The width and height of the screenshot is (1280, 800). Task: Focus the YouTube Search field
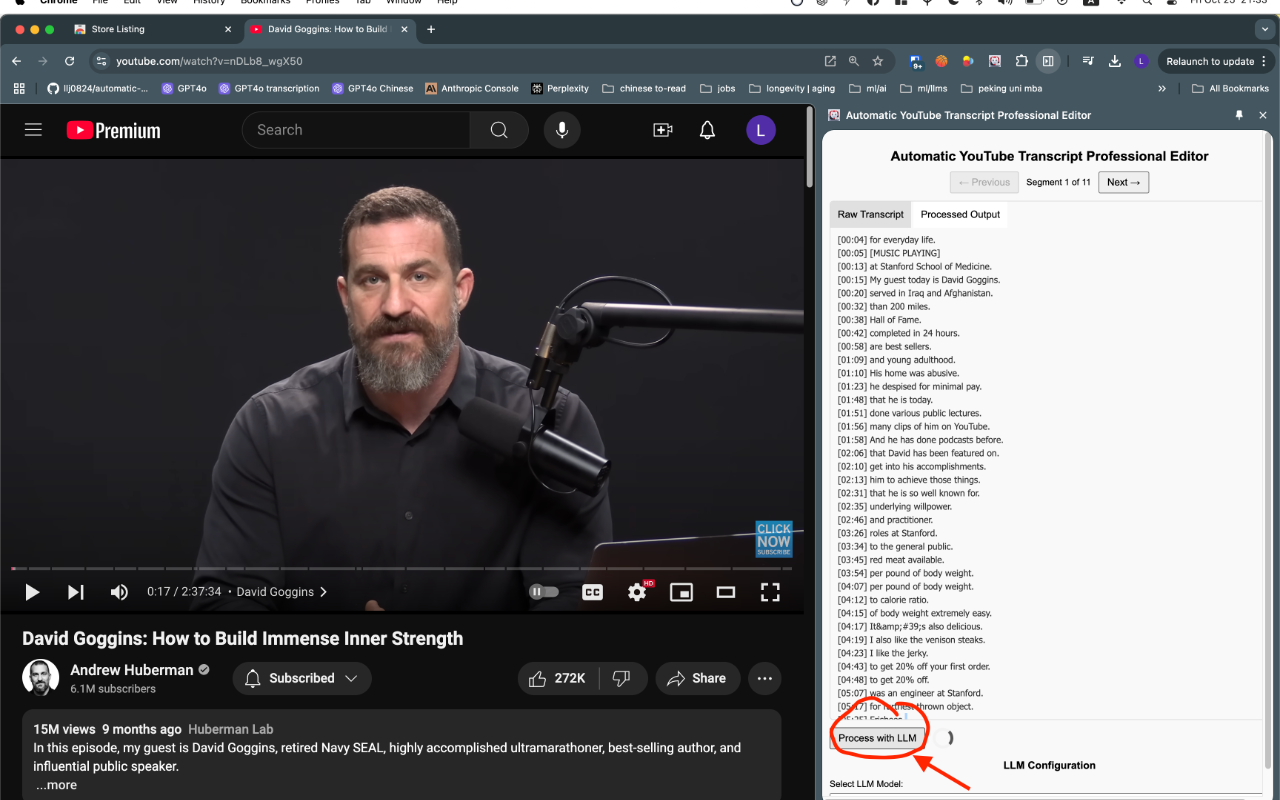point(356,130)
